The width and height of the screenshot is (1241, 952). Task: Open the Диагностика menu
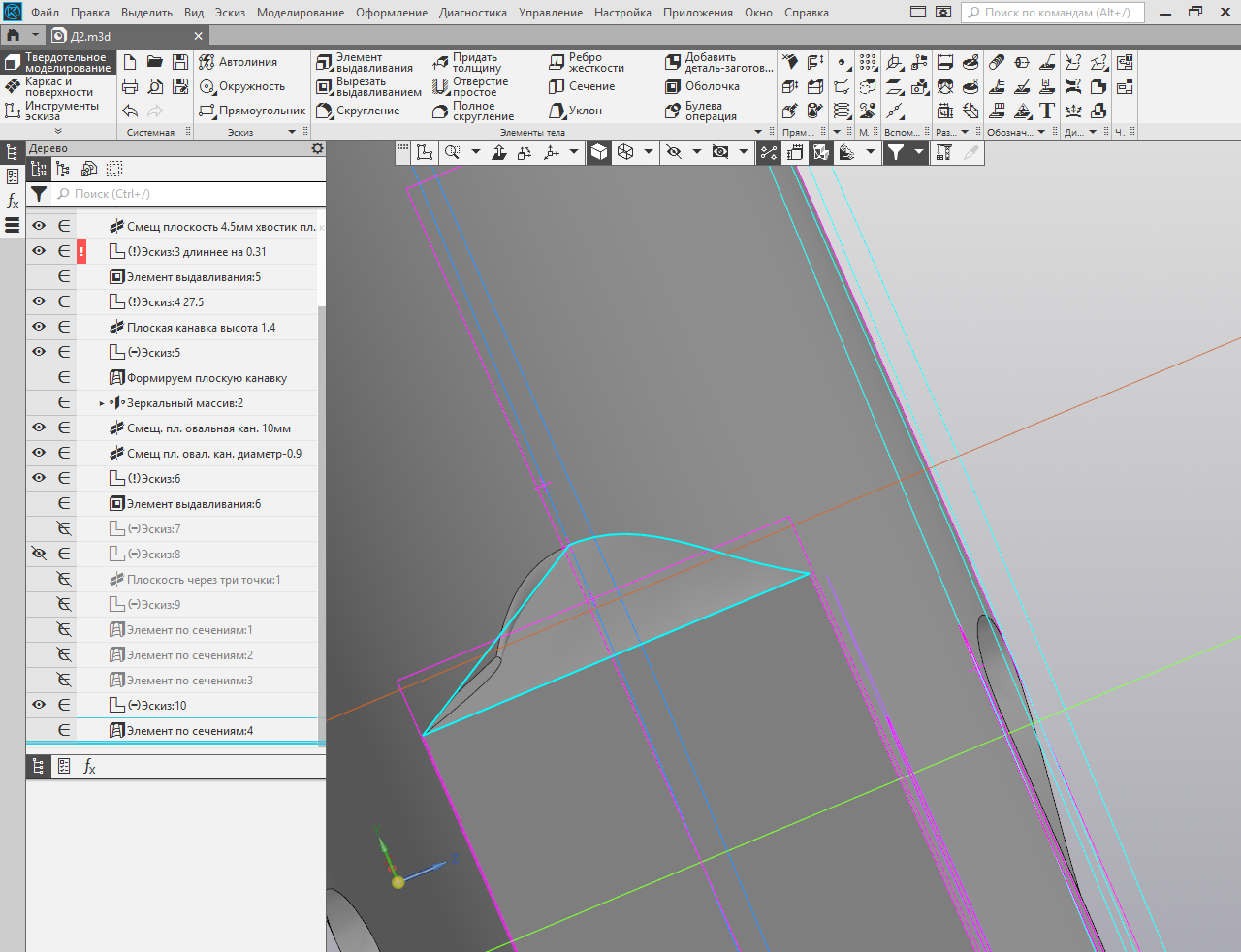[x=472, y=13]
